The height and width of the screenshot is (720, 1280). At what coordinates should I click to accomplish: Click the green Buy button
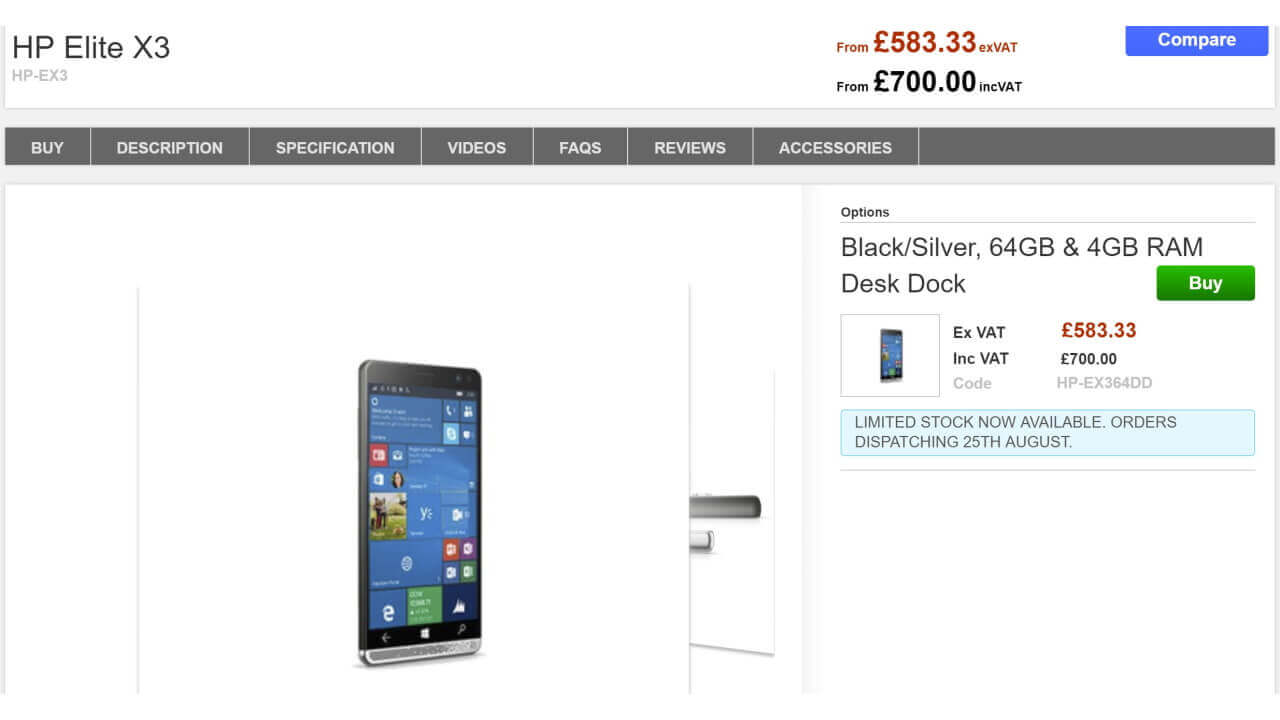pyautogui.click(x=1205, y=283)
